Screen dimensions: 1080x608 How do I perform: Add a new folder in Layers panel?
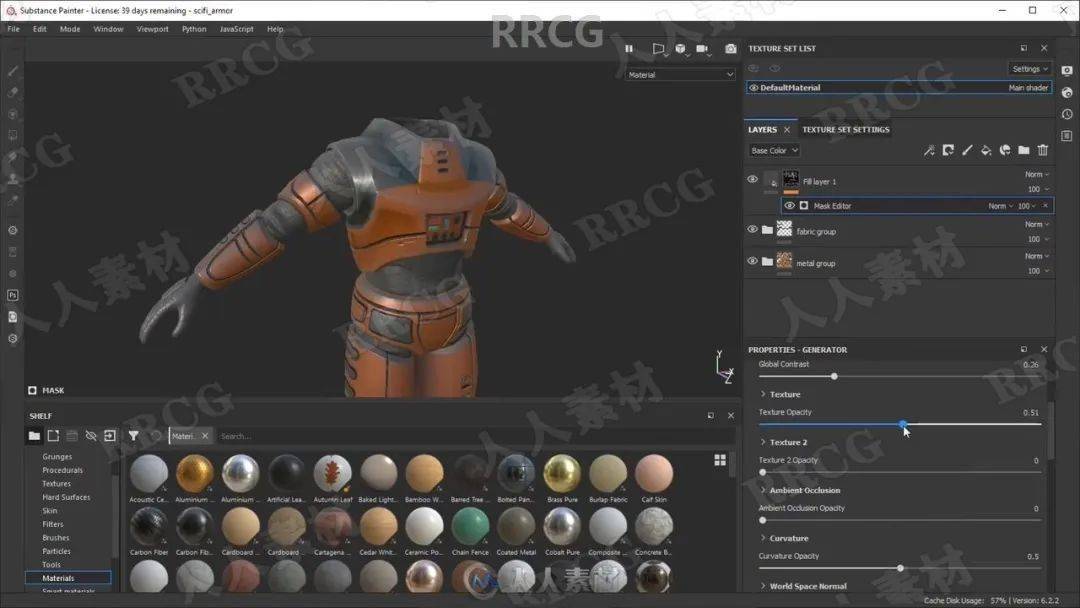point(1024,151)
